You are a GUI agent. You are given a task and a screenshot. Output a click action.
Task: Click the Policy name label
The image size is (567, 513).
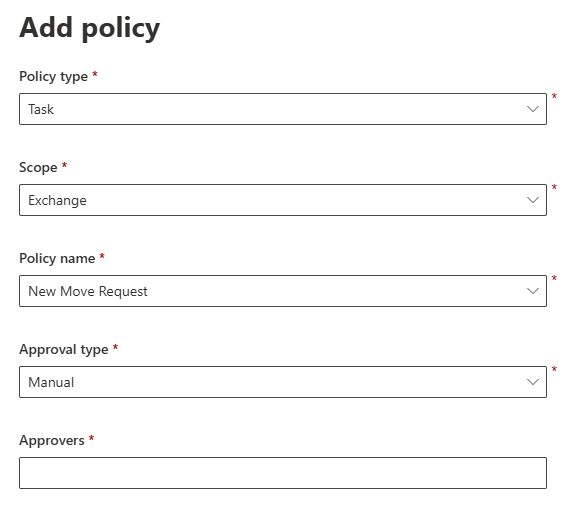pos(57,258)
